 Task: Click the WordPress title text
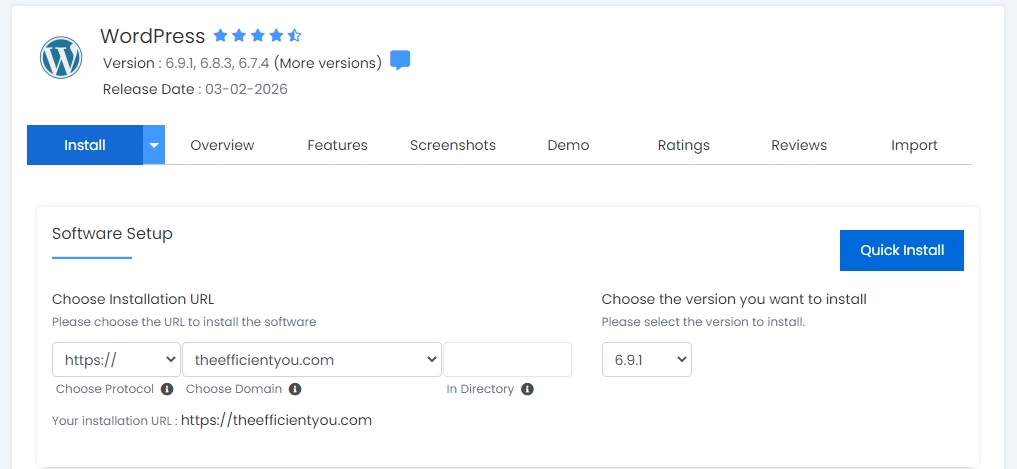pyautogui.click(x=152, y=36)
